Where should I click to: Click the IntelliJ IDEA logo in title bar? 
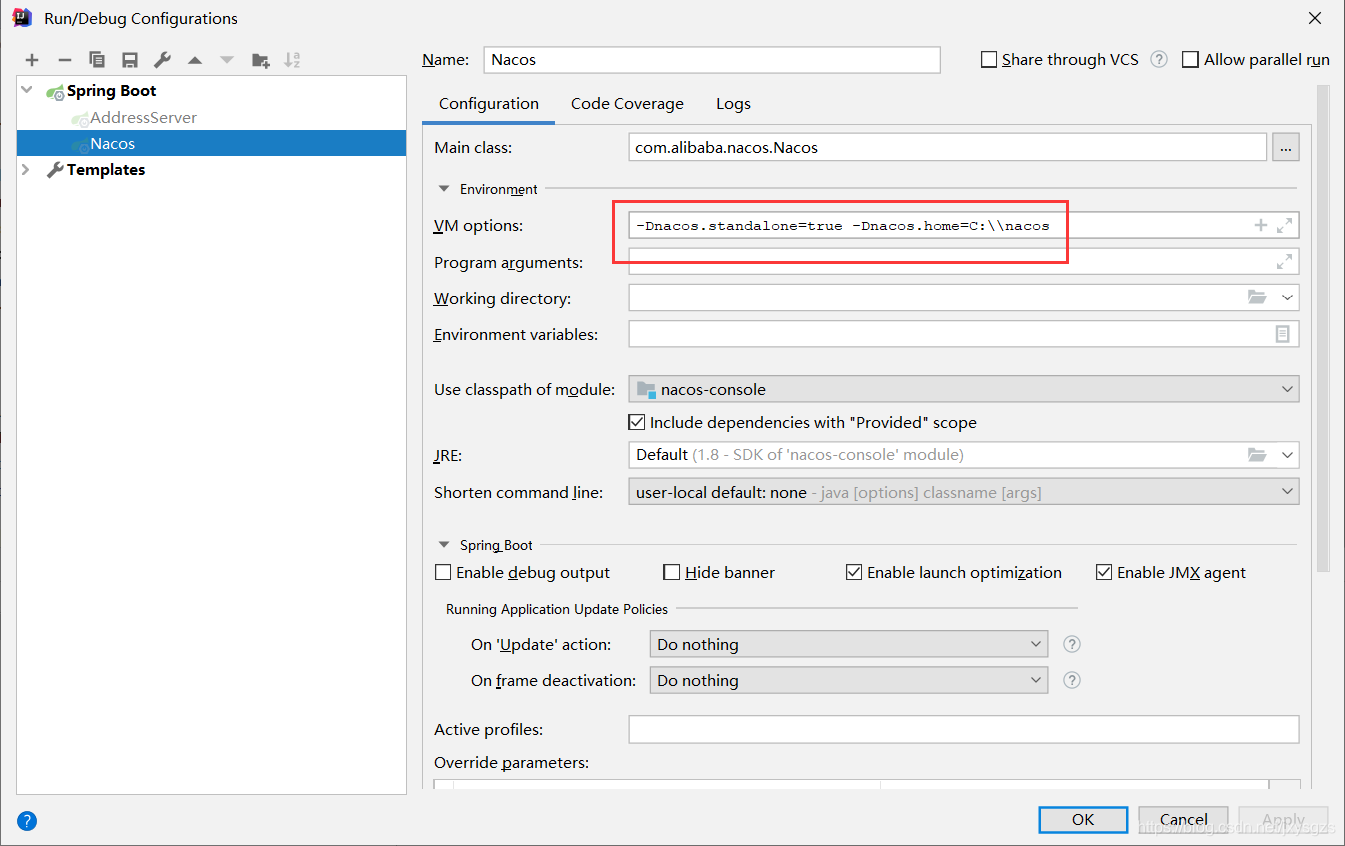tap(22, 17)
